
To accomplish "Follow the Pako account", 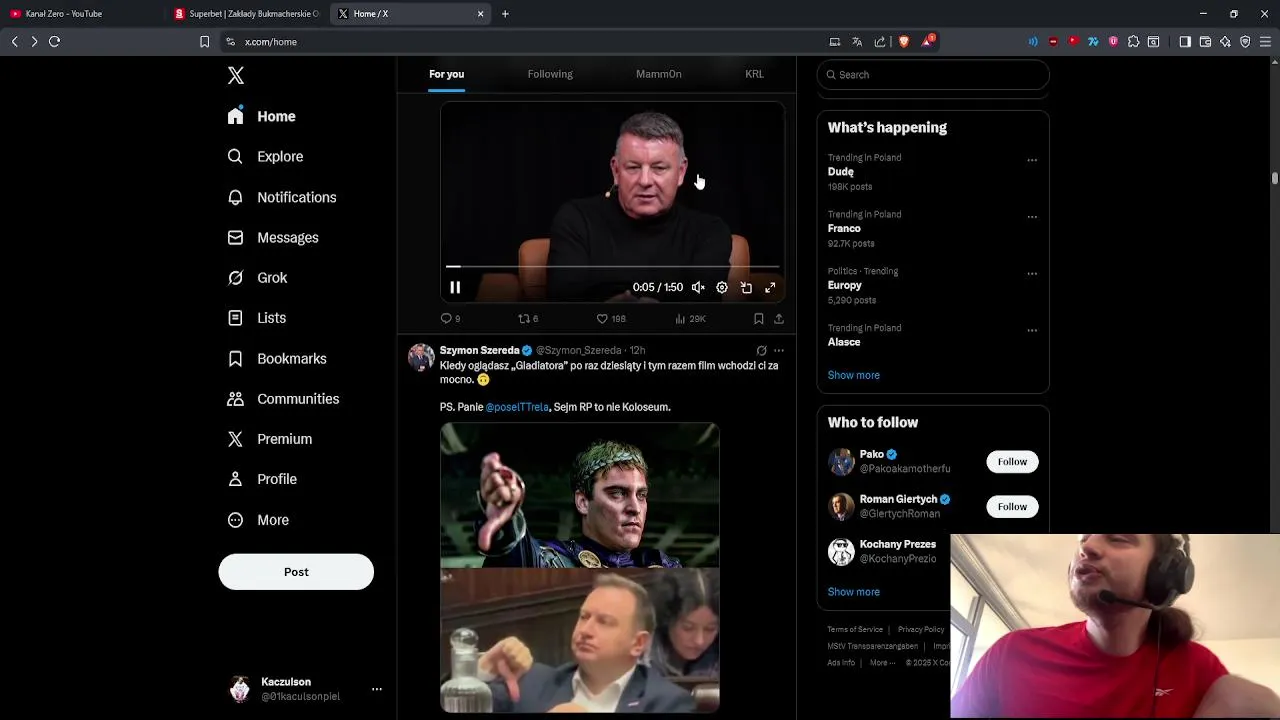I will pyautogui.click(x=1012, y=462).
